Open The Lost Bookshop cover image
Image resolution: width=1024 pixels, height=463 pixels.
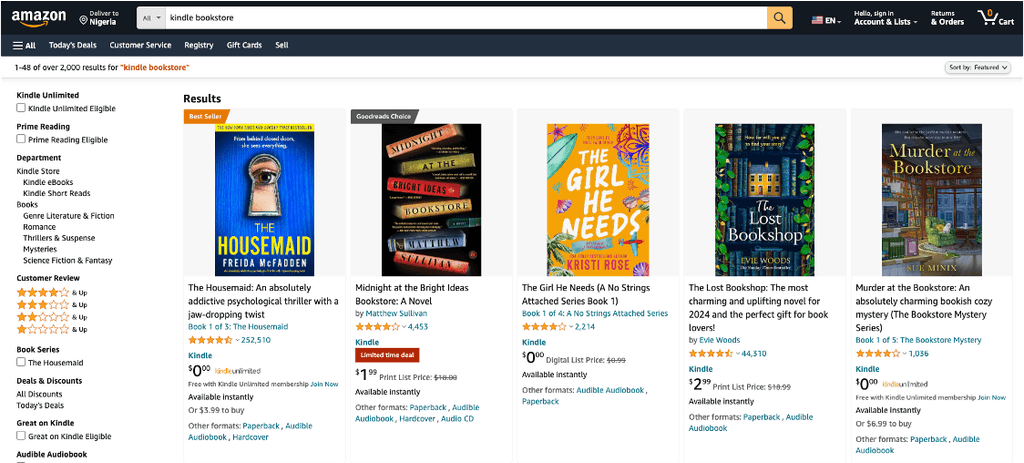point(765,200)
